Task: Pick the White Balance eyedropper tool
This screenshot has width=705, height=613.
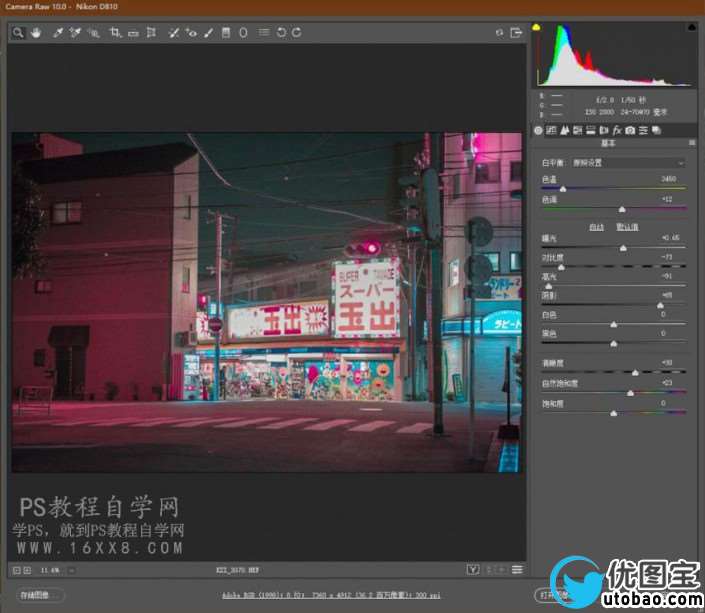Action: (x=58, y=33)
